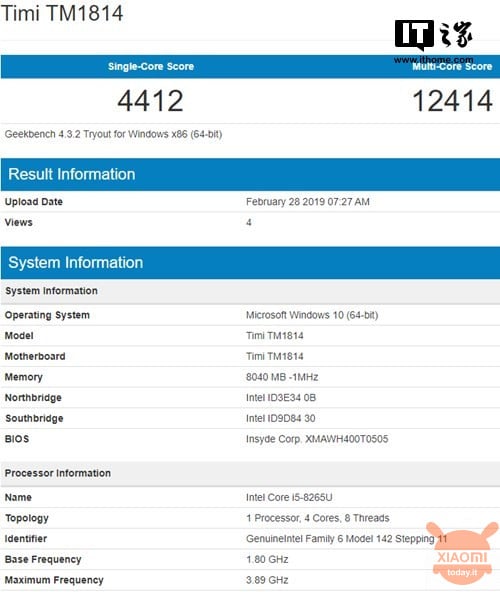Click the 1.80 GHz base frequency value
The height and width of the screenshot is (592, 500).
tap(267, 560)
